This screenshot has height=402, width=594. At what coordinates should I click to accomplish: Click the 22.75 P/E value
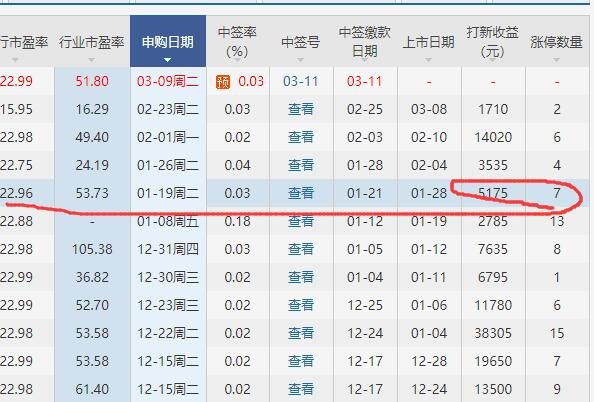coord(17,165)
